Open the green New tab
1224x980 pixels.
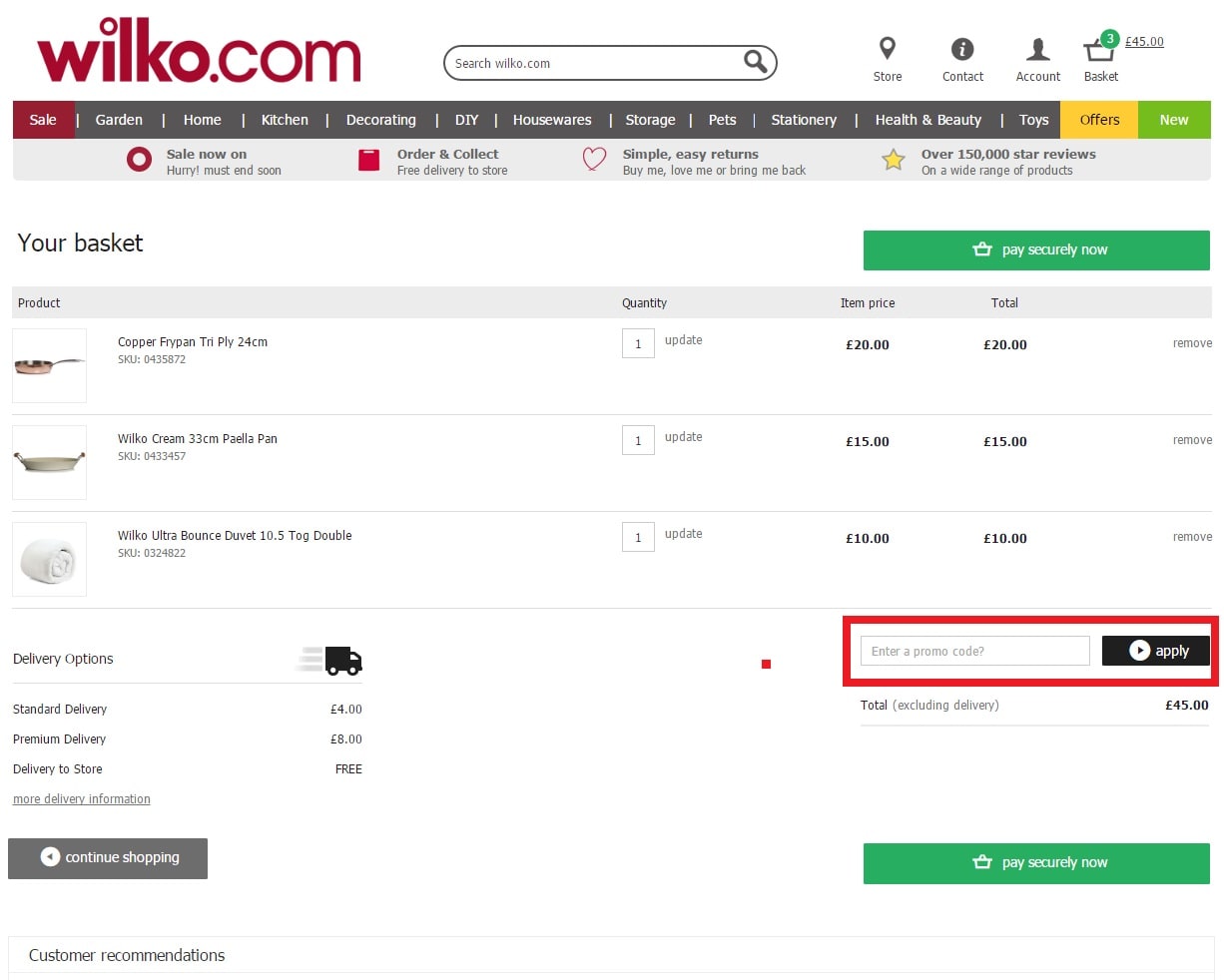(1174, 120)
